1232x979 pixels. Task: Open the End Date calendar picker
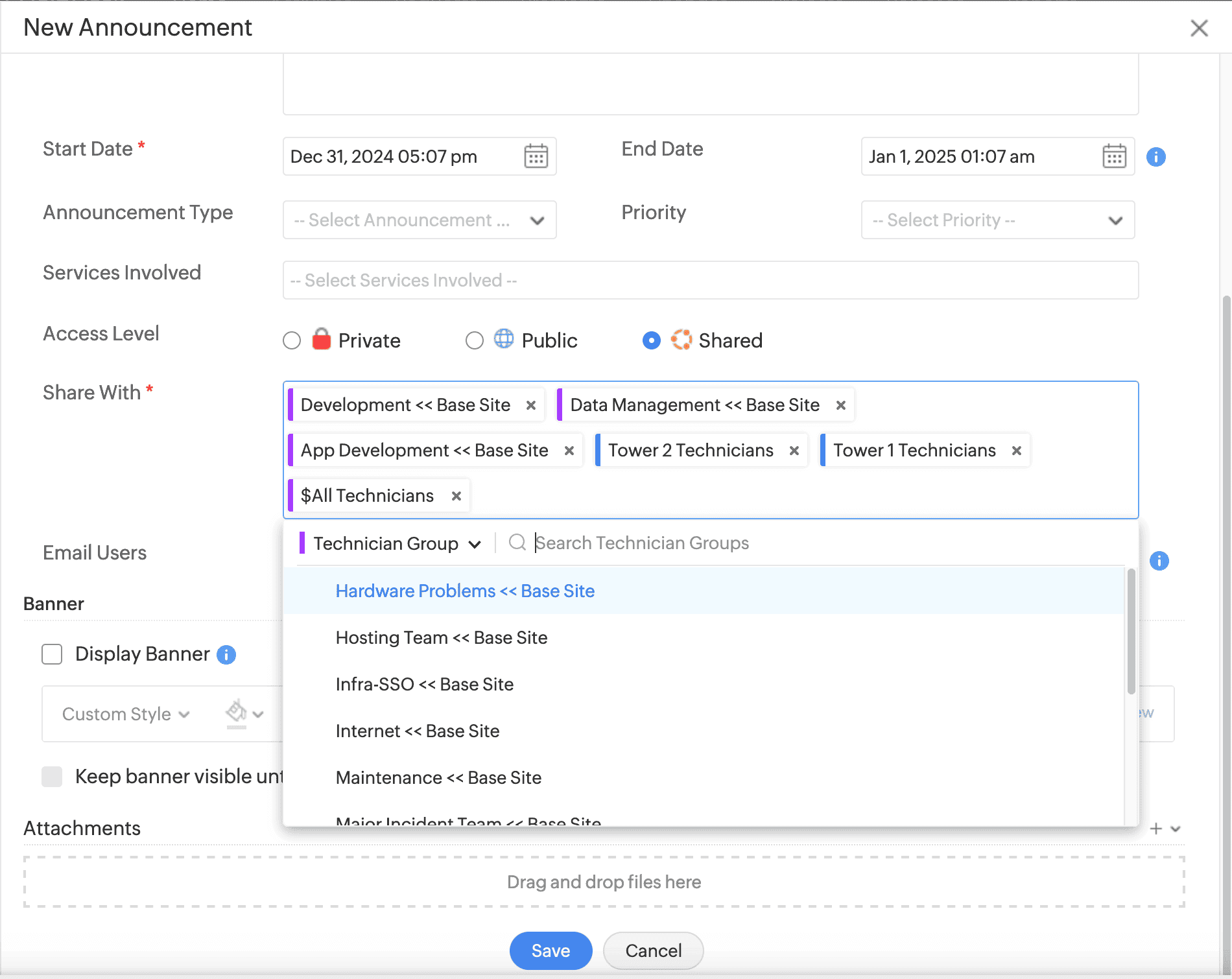coord(1114,156)
